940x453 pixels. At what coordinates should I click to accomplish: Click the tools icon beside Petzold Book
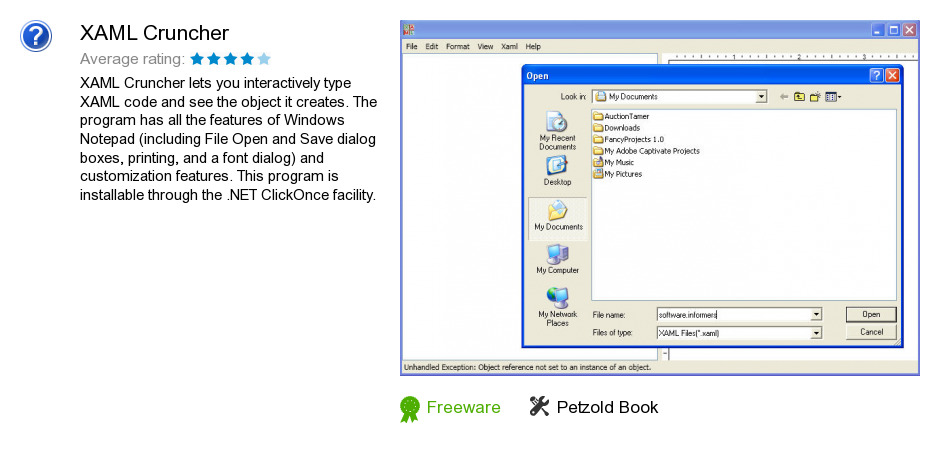click(x=539, y=406)
